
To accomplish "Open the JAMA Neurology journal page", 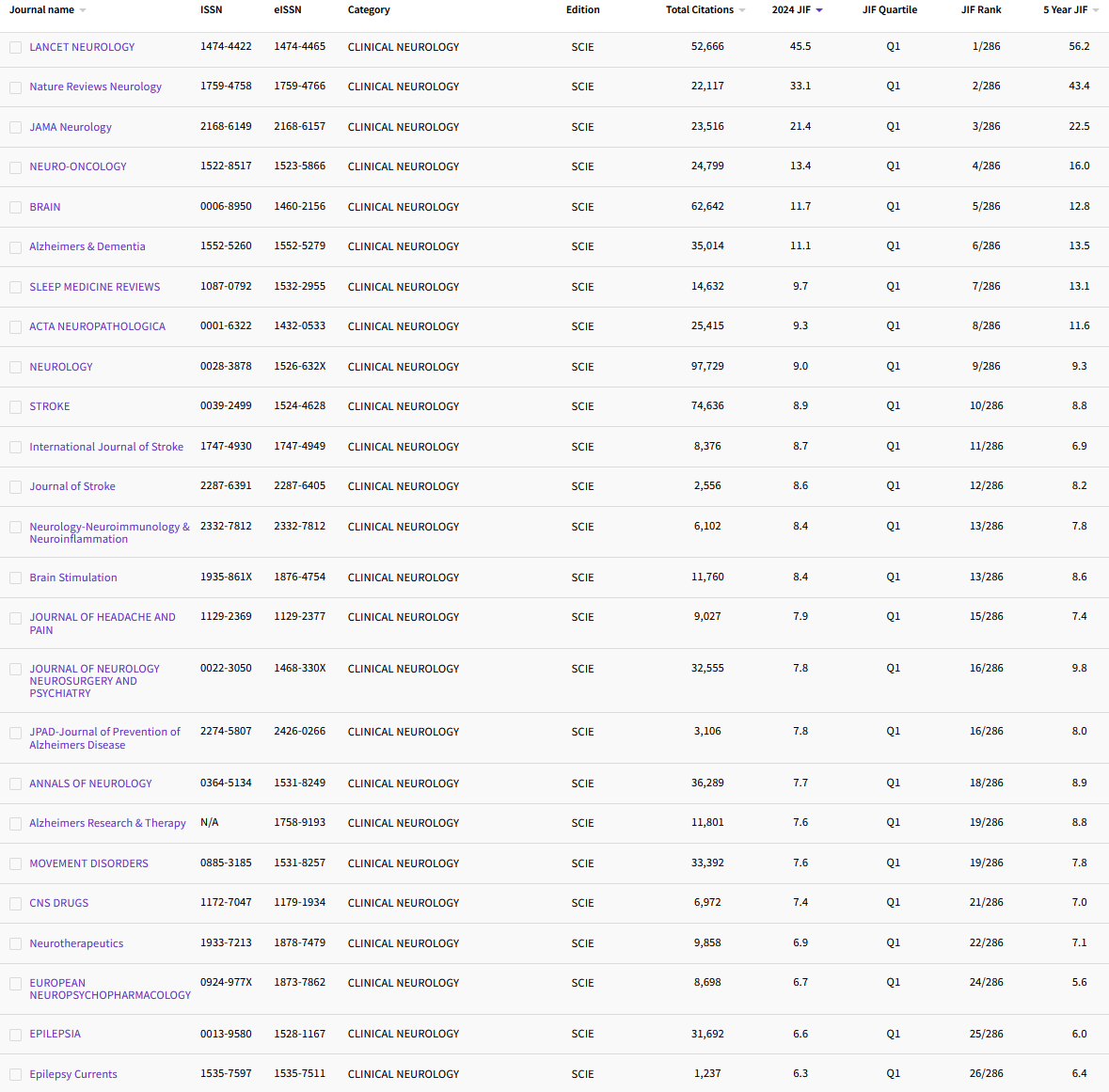I will click(x=71, y=127).
